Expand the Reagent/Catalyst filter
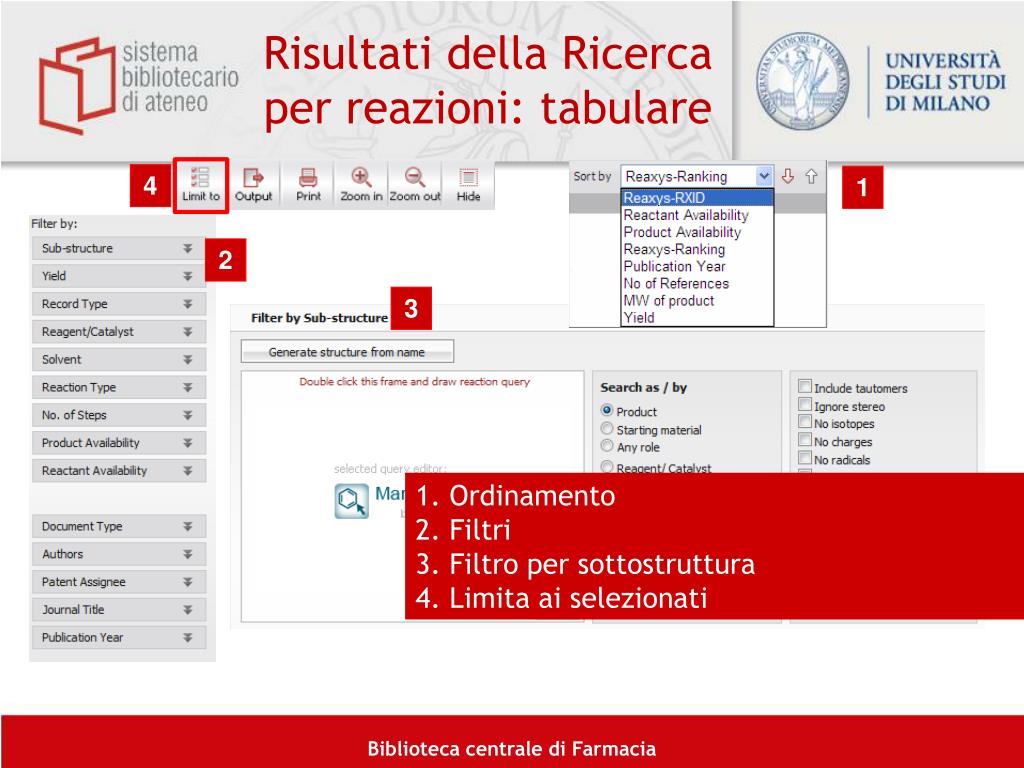Image resolution: width=1024 pixels, height=768 pixels. (x=119, y=332)
